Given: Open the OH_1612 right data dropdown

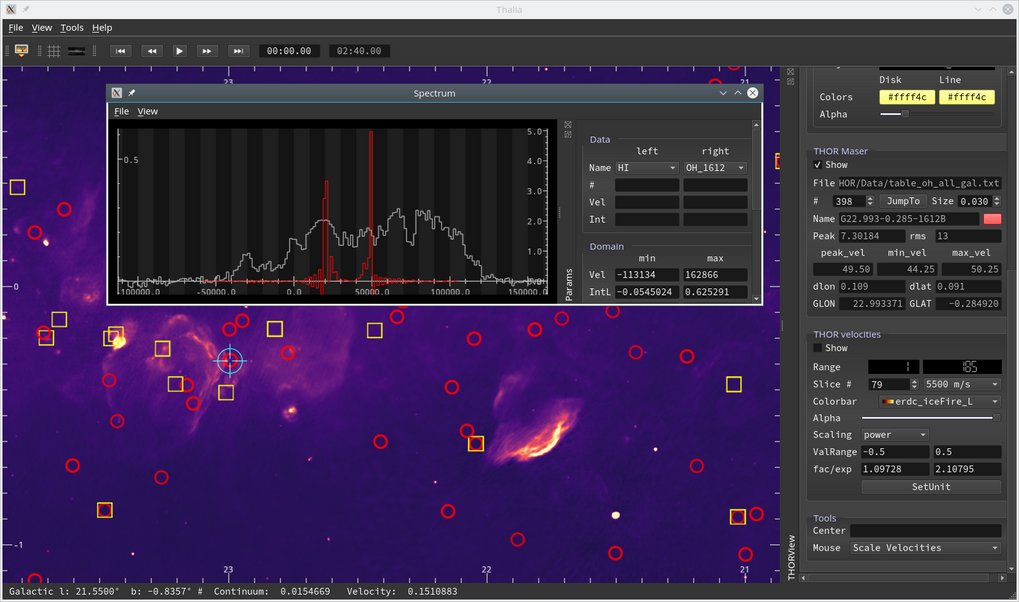Looking at the screenshot, I should click(714, 168).
